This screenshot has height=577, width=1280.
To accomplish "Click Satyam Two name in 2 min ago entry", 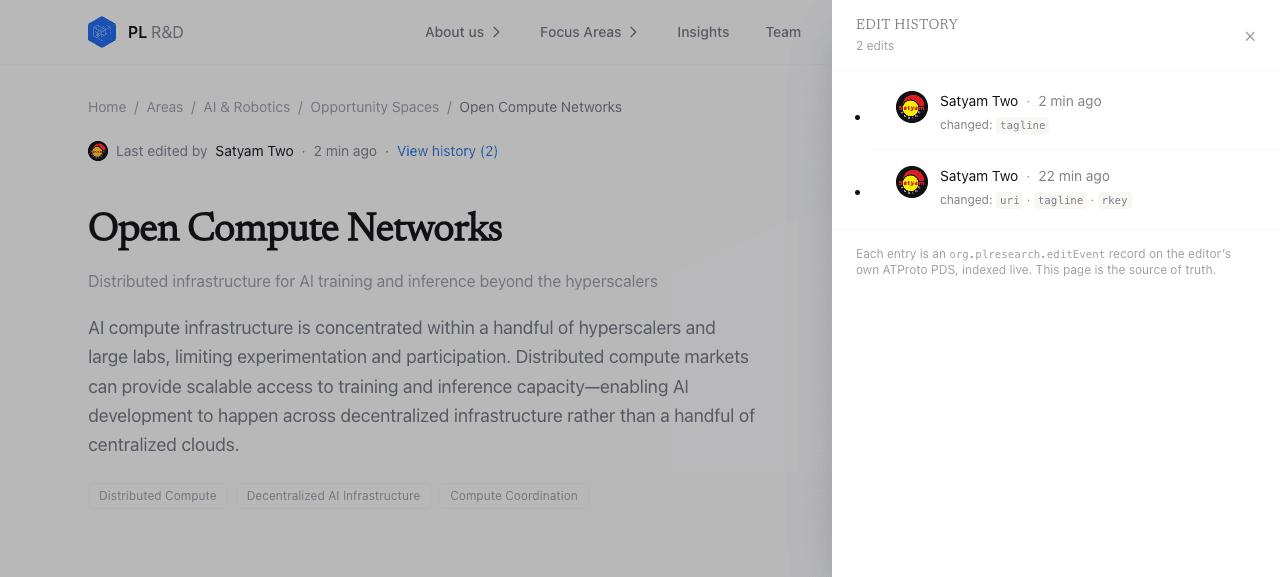I will (x=979, y=101).
